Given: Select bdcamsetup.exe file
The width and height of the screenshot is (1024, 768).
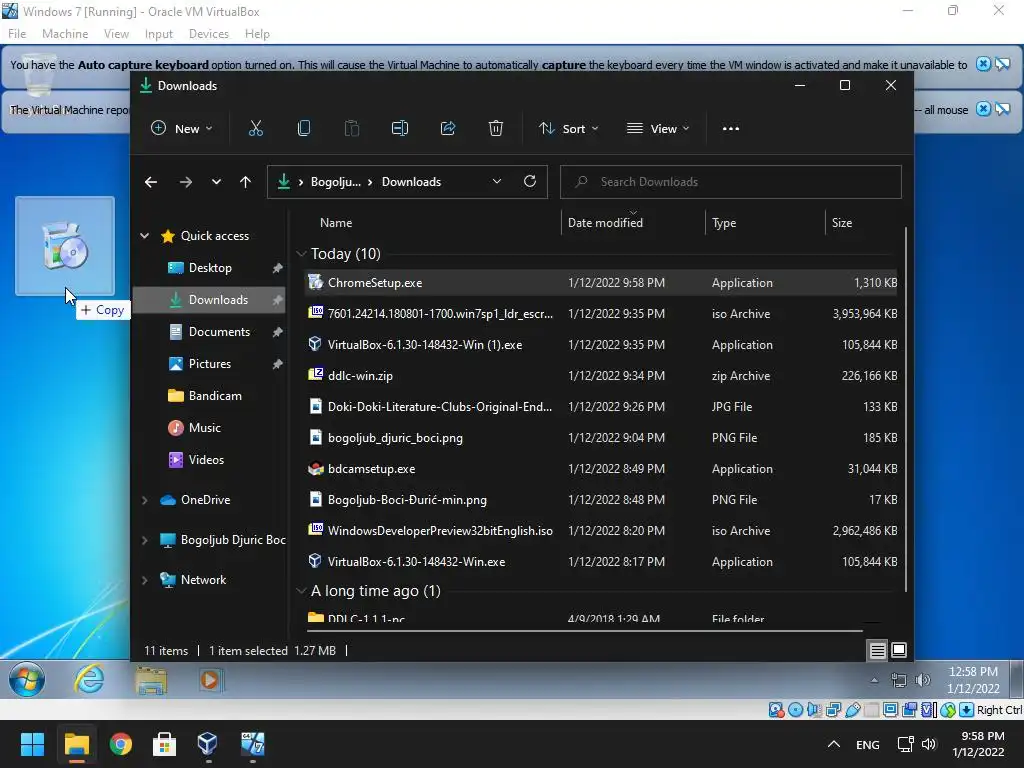Looking at the screenshot, I should point(601,469).
